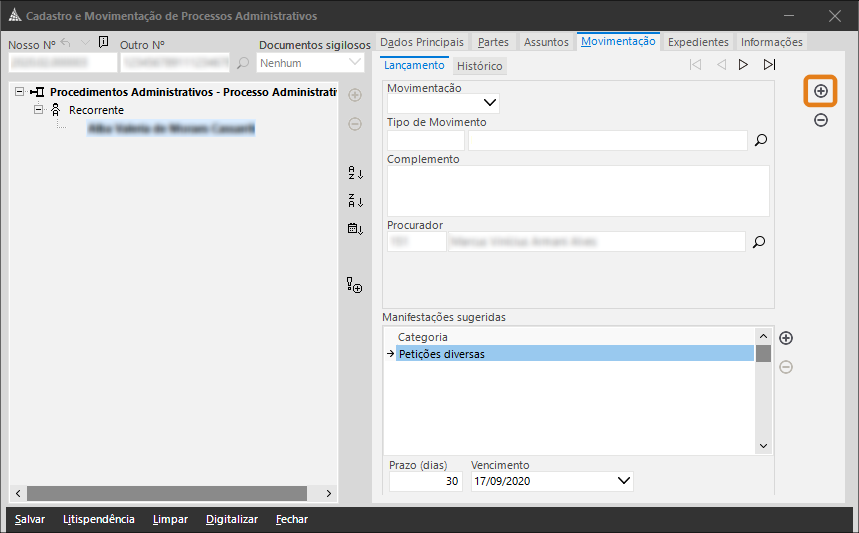The height and width of the screenshot is (533, 859).
Task: Click sort A to Z icon
Action: point(354,173)
